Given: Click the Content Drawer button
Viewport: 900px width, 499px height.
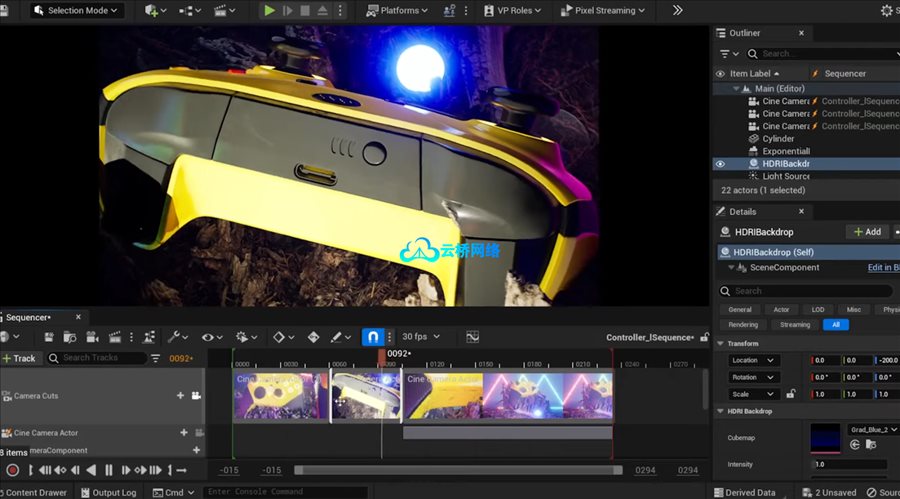Looking at the screenshot, I should (x=35, y=492).
